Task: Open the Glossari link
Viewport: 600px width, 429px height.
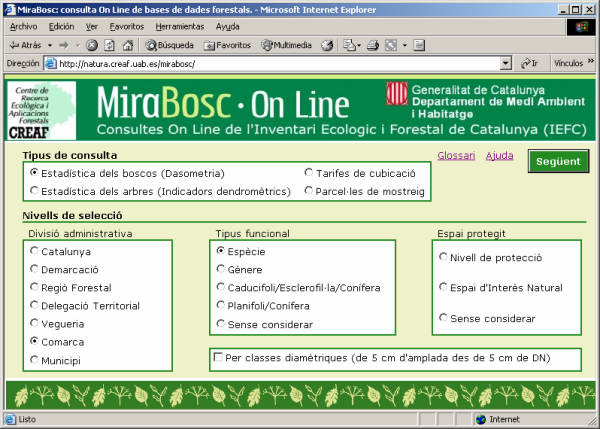Action: tap(456, 156)
